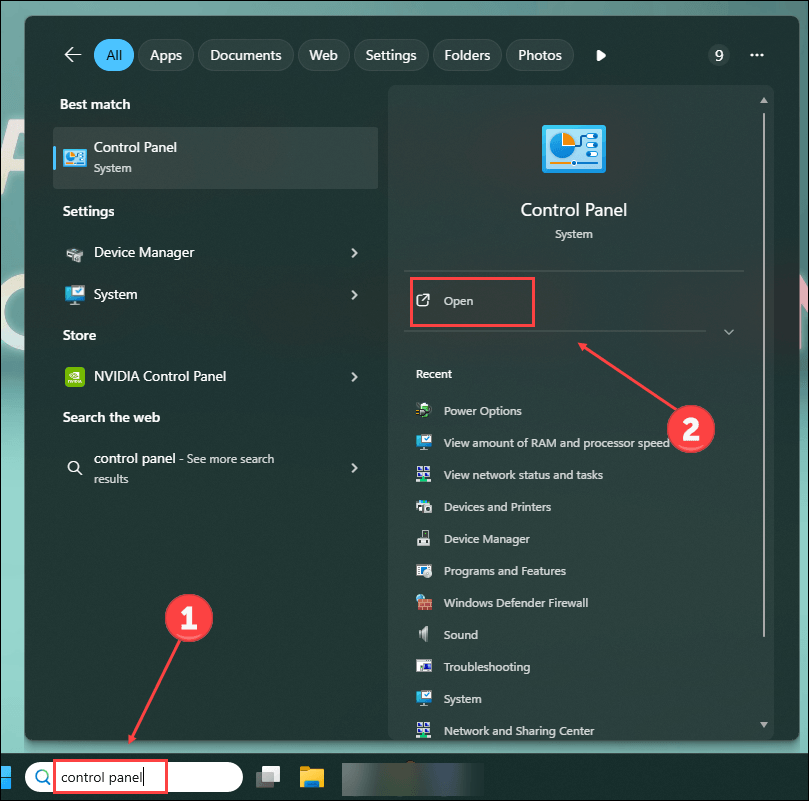Click the Task View taskbar icon

tap(268, 777)
